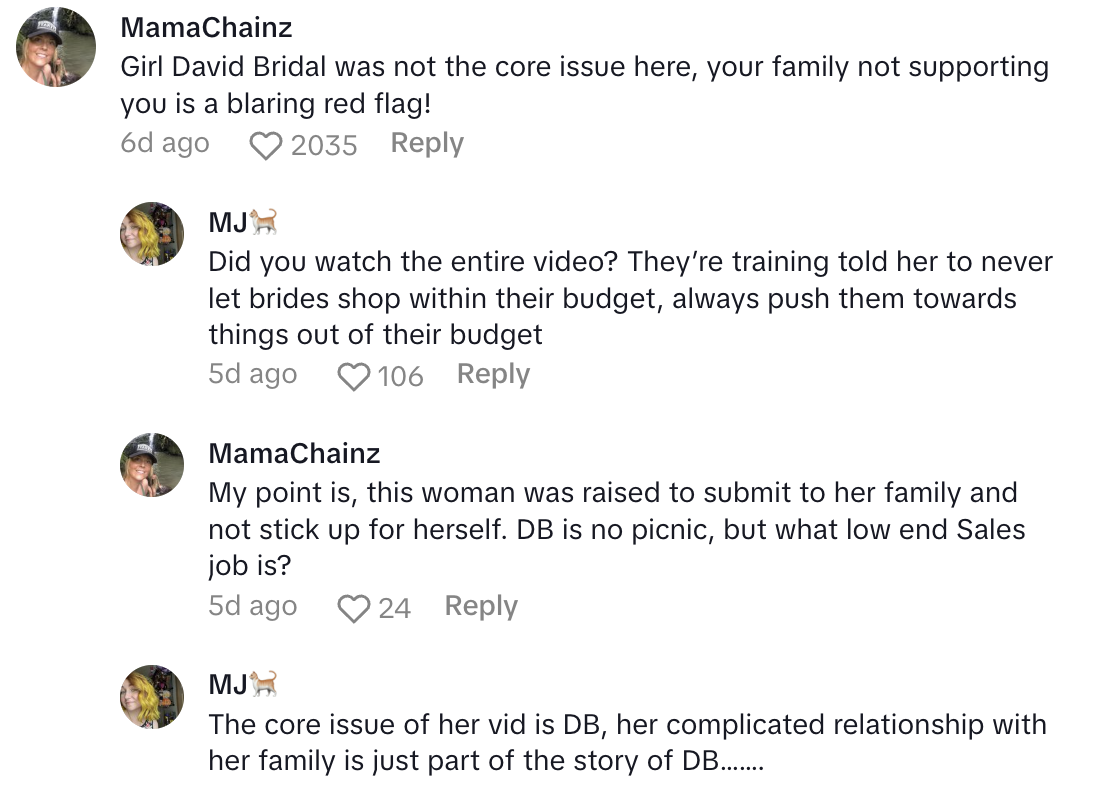Select the 'Girl David Bridal was not' comment text
The width and height of the screenshot is (1104, 786).
[x=584, y=86]
